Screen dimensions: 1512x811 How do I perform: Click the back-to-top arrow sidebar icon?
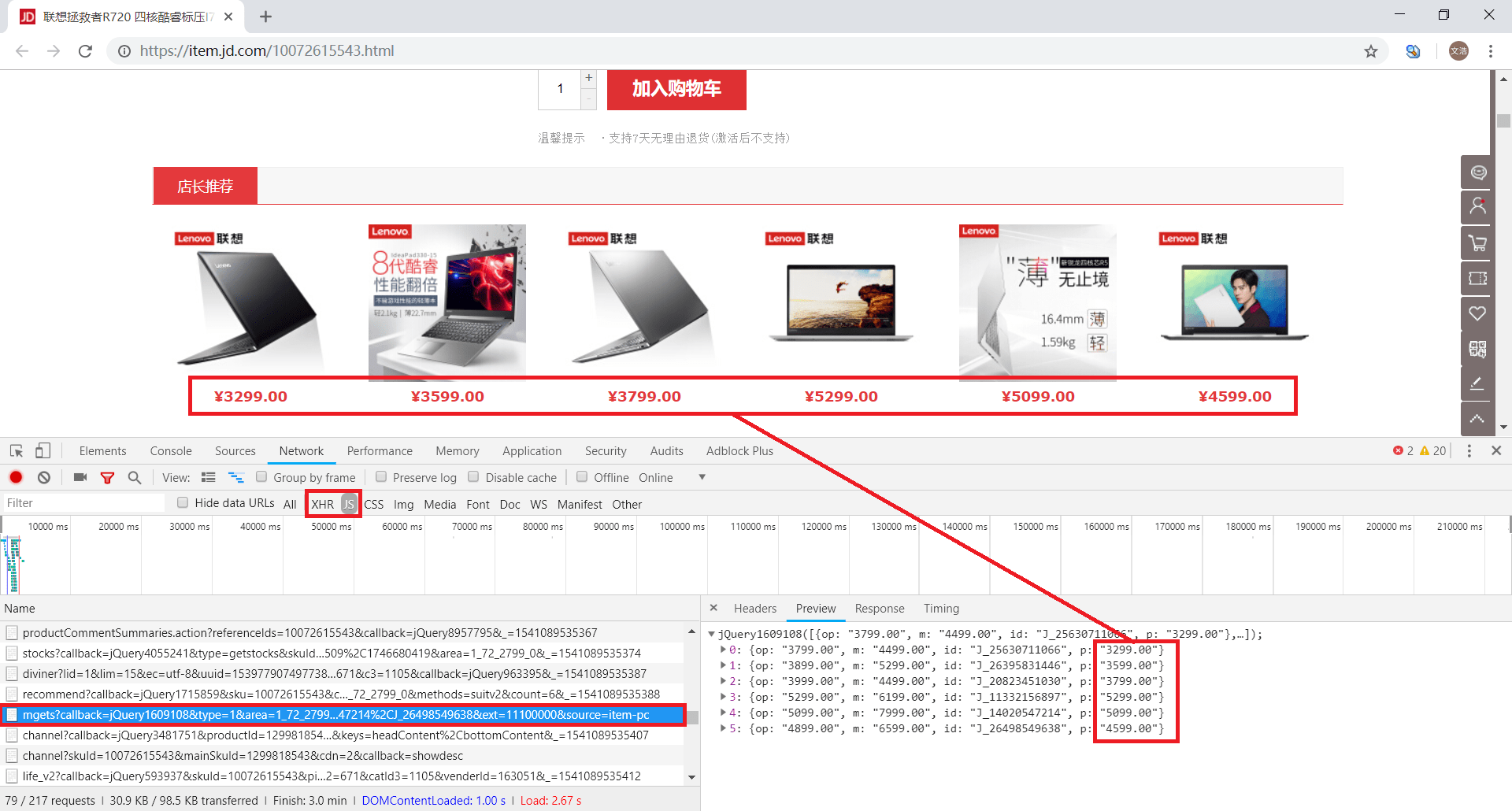pyautogui.click(x=1477, y=419)
